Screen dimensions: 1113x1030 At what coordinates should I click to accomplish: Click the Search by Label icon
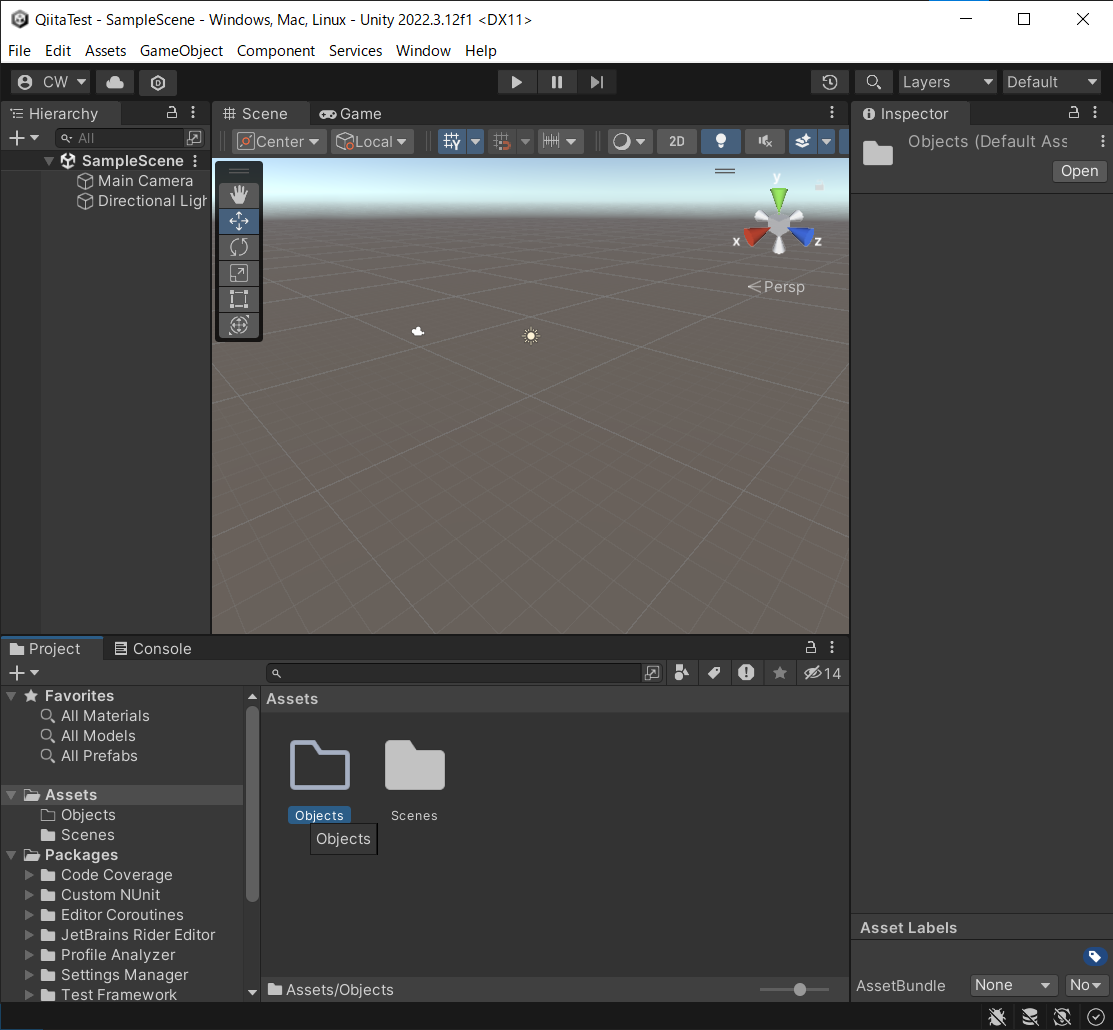pos(714,673)
